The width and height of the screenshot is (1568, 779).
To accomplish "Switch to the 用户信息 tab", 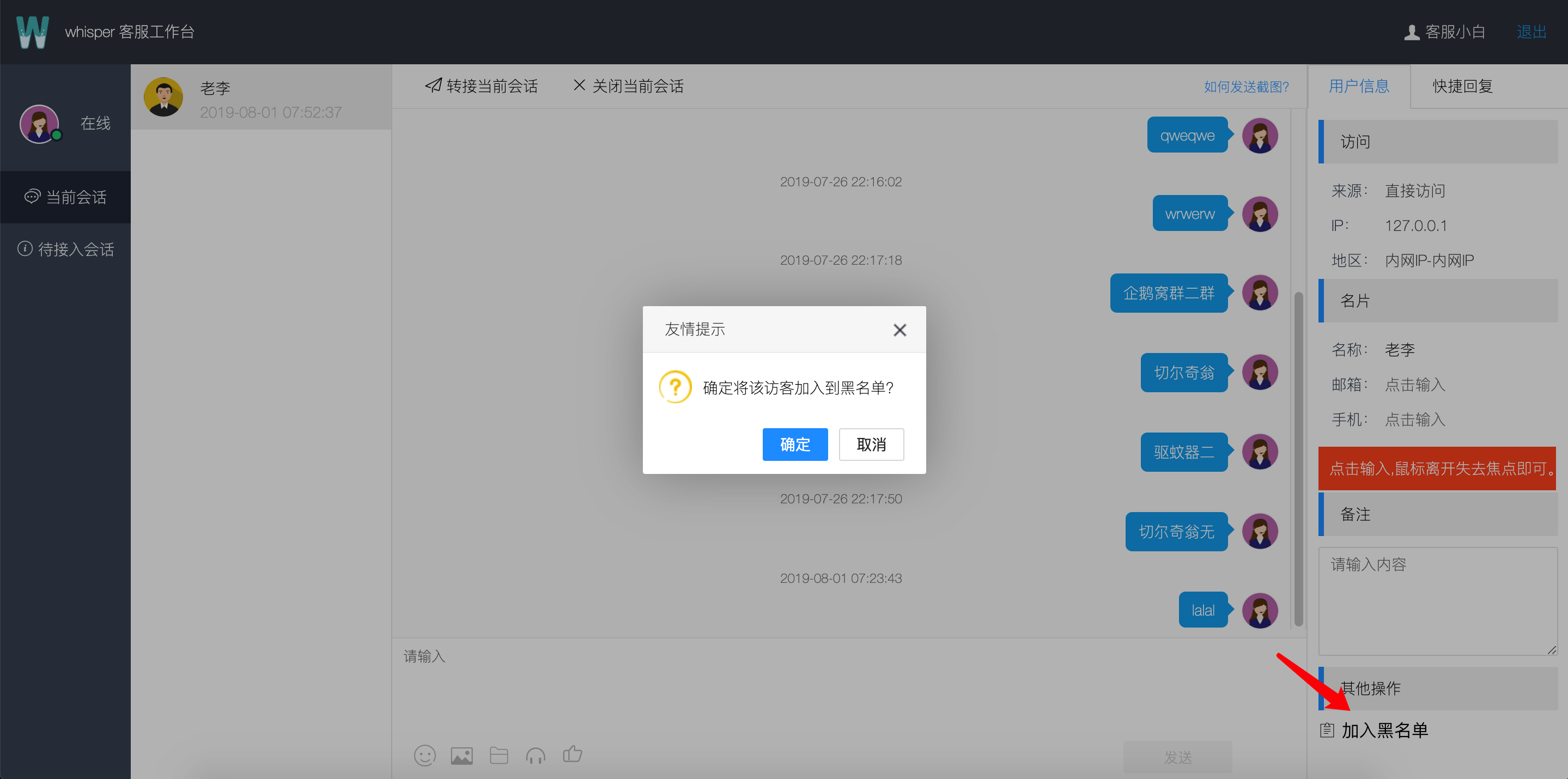I will coord(1359,87).
